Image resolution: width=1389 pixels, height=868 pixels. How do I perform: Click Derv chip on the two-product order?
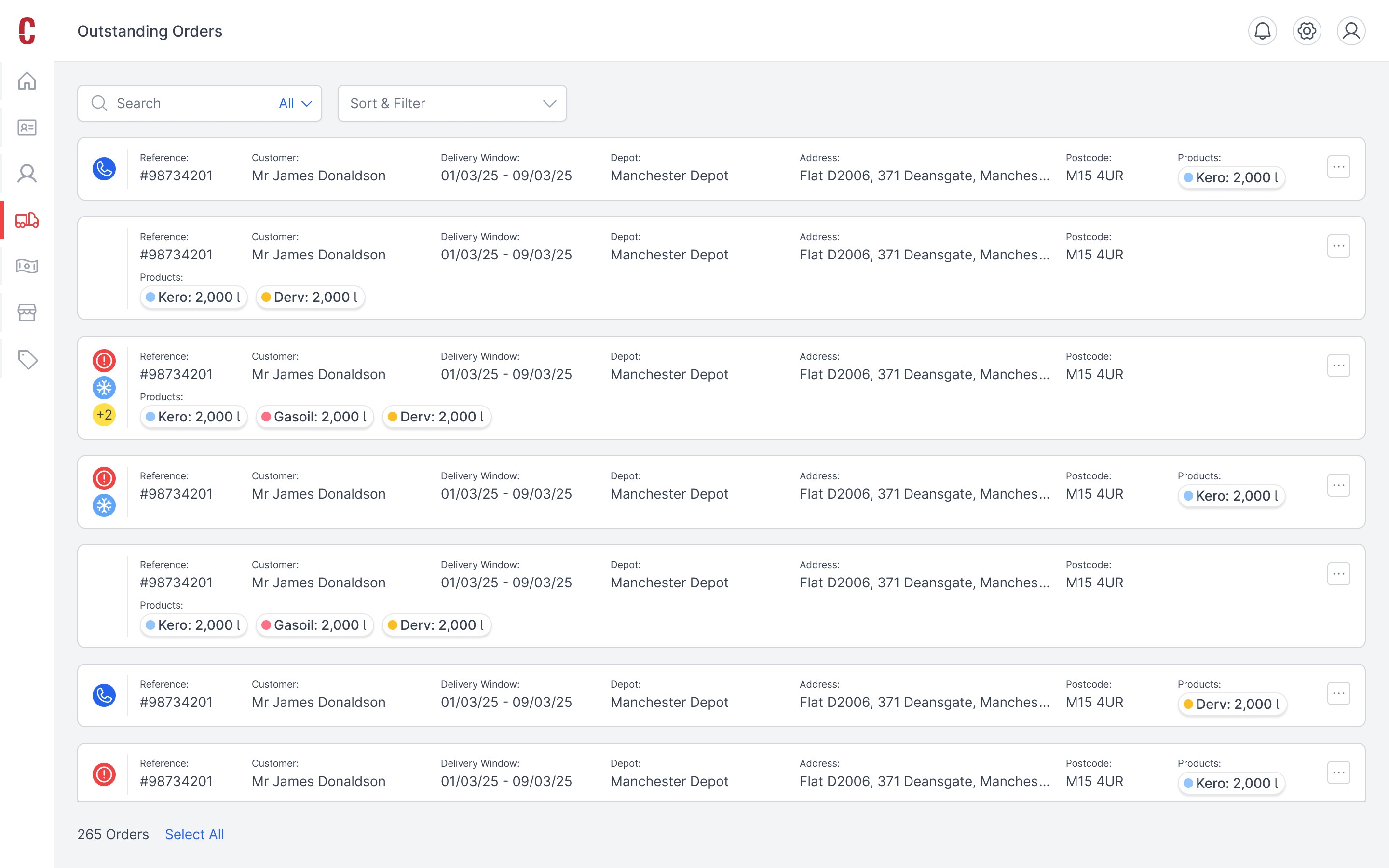pos(310,298)
